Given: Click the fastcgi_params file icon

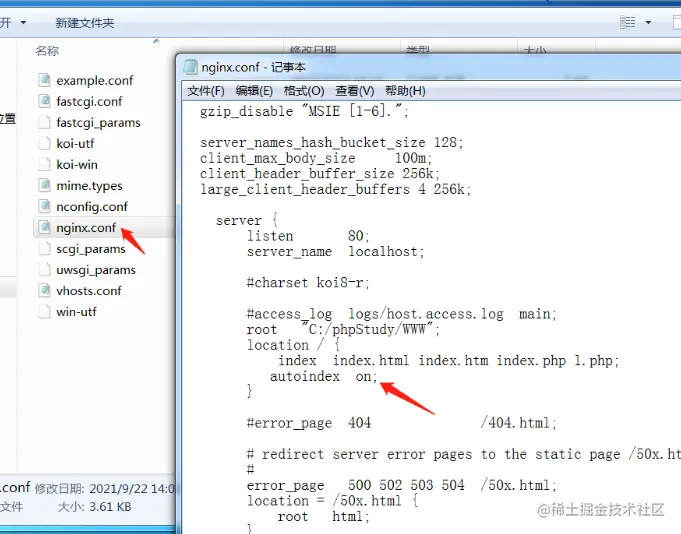Looking at the screenshot, I should pyautogui.click(x=44, y=122).
